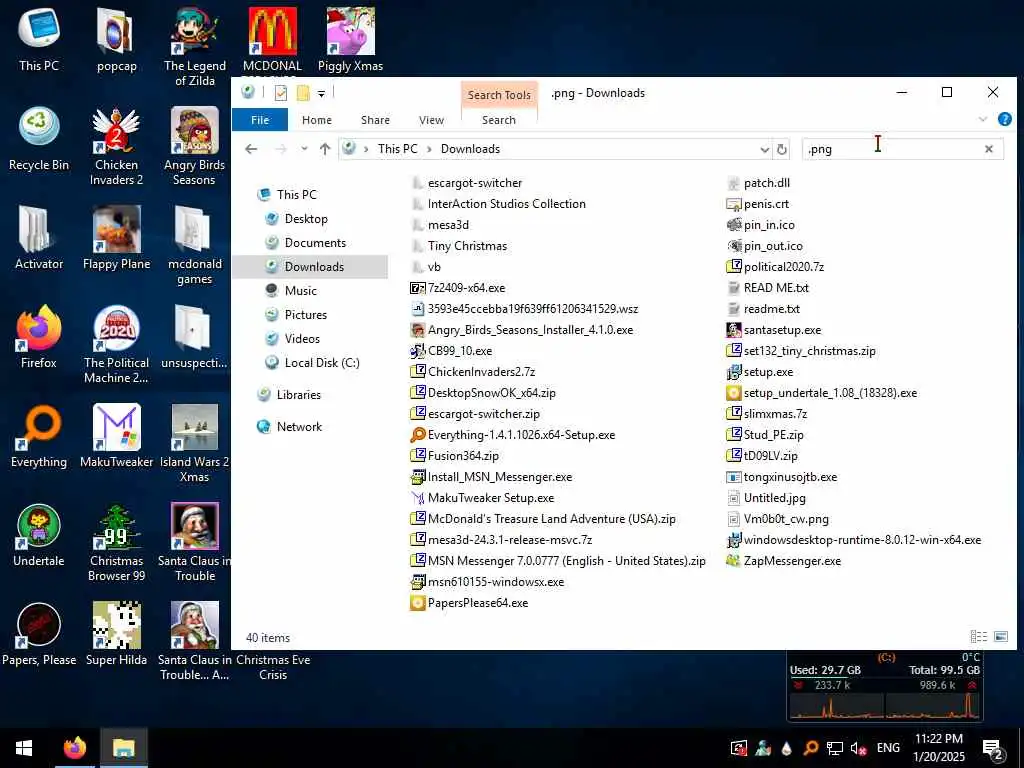Image resolution: width=1024 pixels, height=768 pixels.
Task: Switch to Large icons view button
Action: 1000,636
